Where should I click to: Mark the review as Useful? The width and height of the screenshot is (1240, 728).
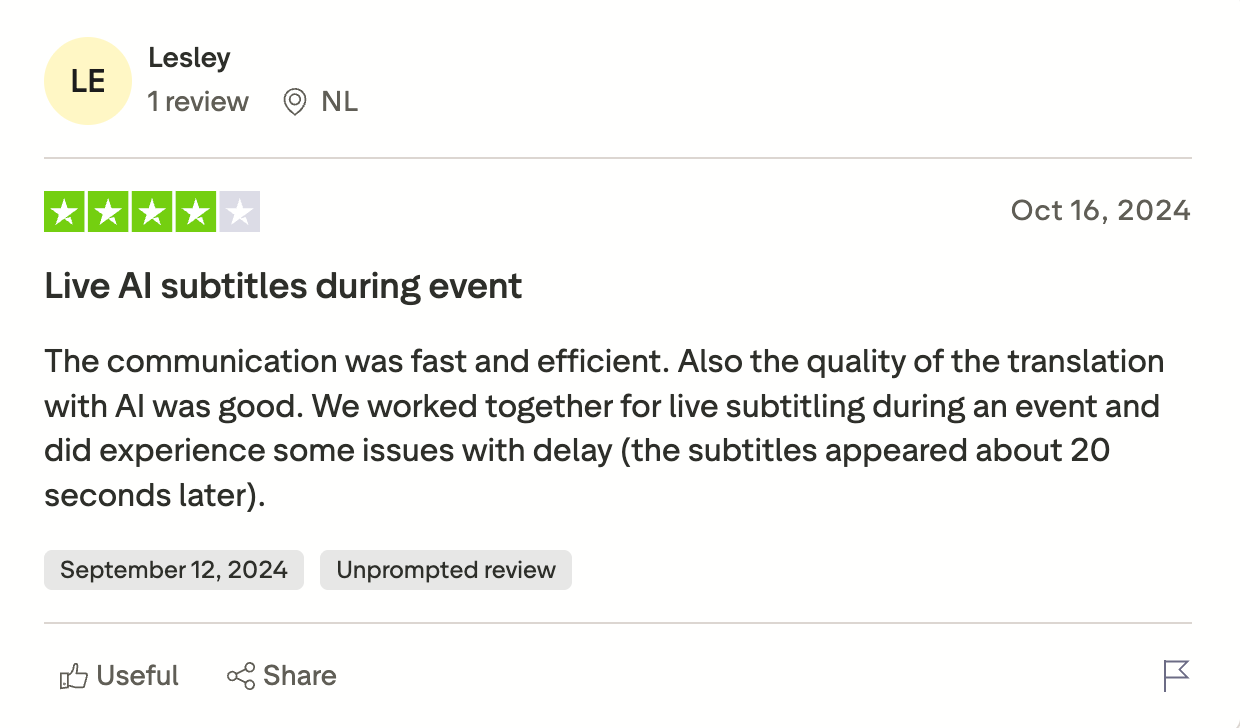(x=119, y=676)
